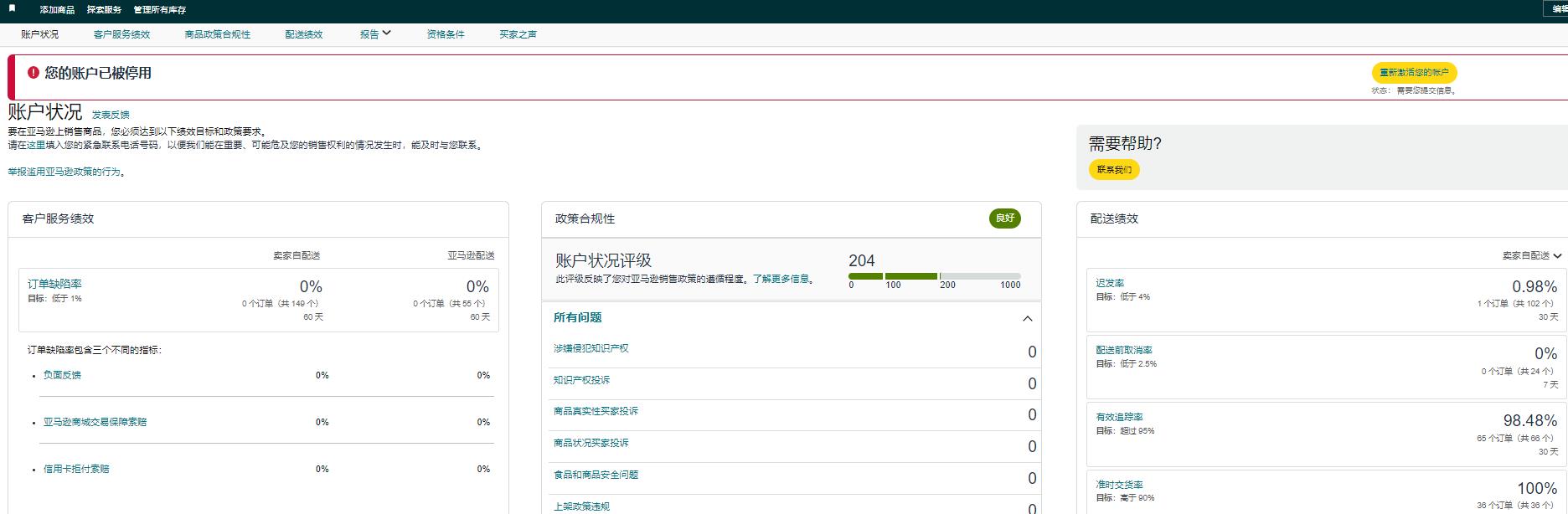Viewport: 1568px width, 514px height.
Task: Click count 0 beside 知识产权投诉
Action: coord(1032,383)
